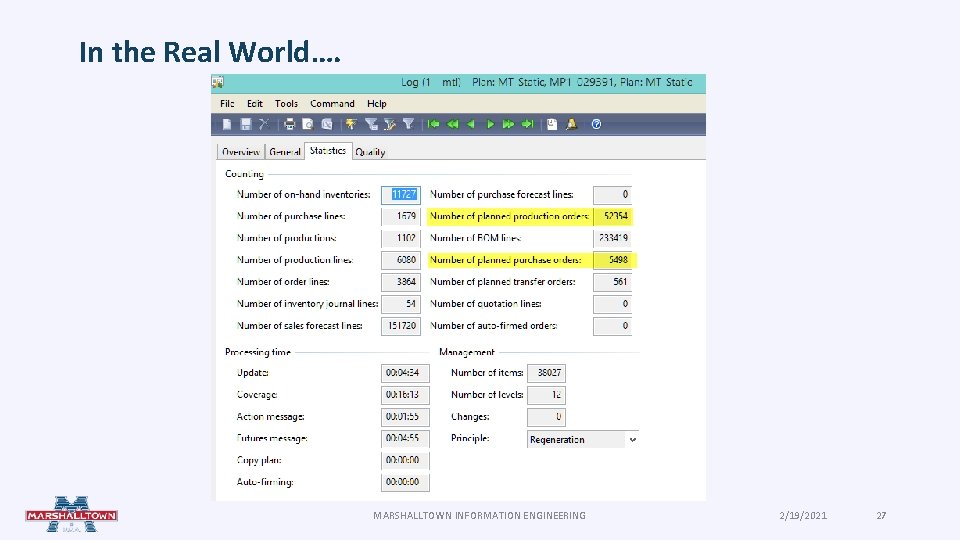The image size is (960, 540).
Task: Click Futures message time field
Action: coord(405,438)
